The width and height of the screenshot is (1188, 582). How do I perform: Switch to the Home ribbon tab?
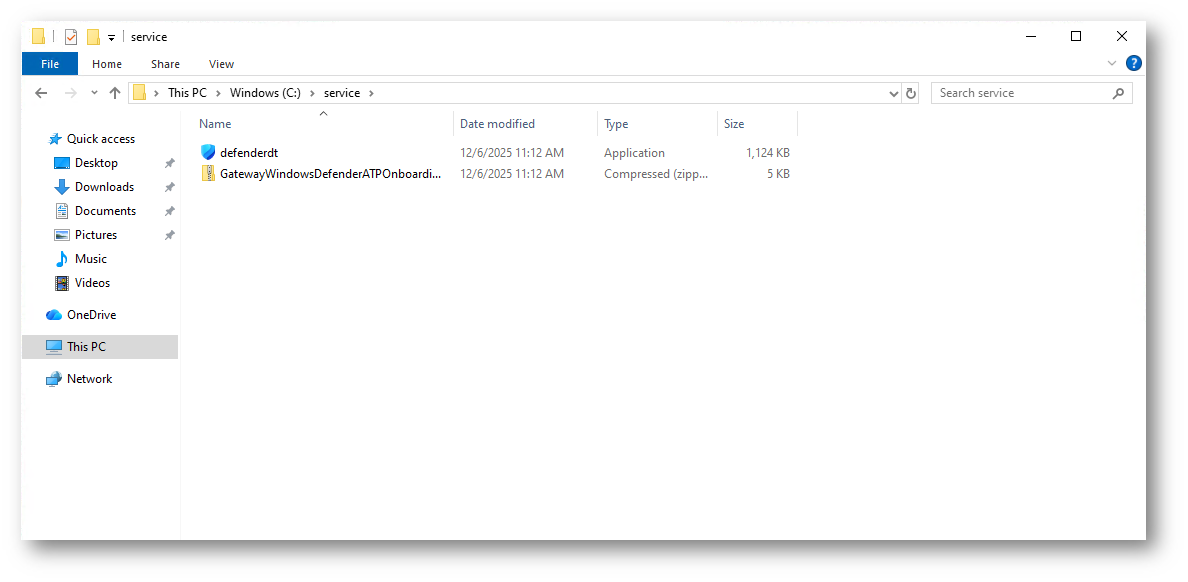tap(107, 64)
